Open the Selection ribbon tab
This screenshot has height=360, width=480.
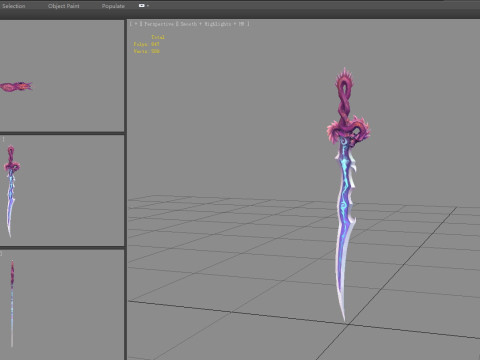[x=14, y=6]
